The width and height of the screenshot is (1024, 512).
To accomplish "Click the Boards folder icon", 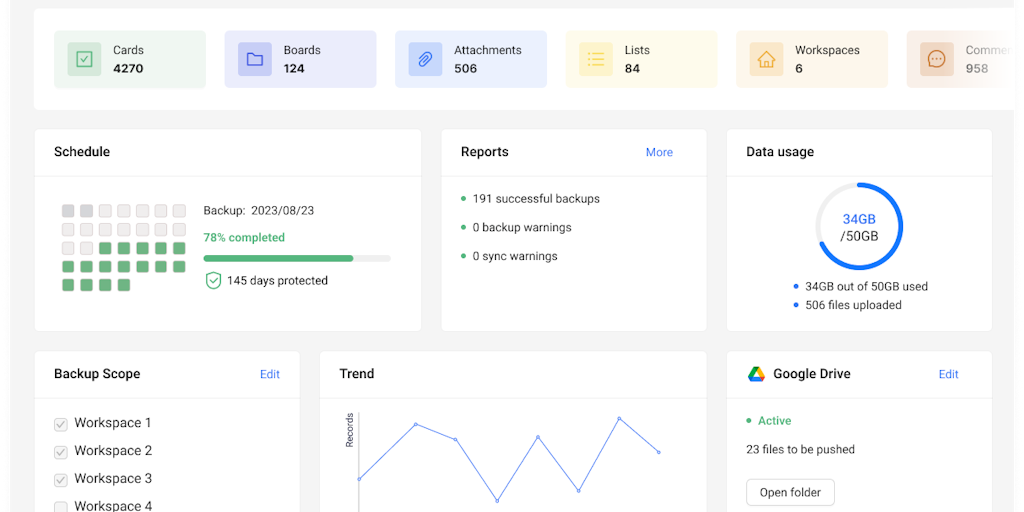I will (x=255, y=60).
